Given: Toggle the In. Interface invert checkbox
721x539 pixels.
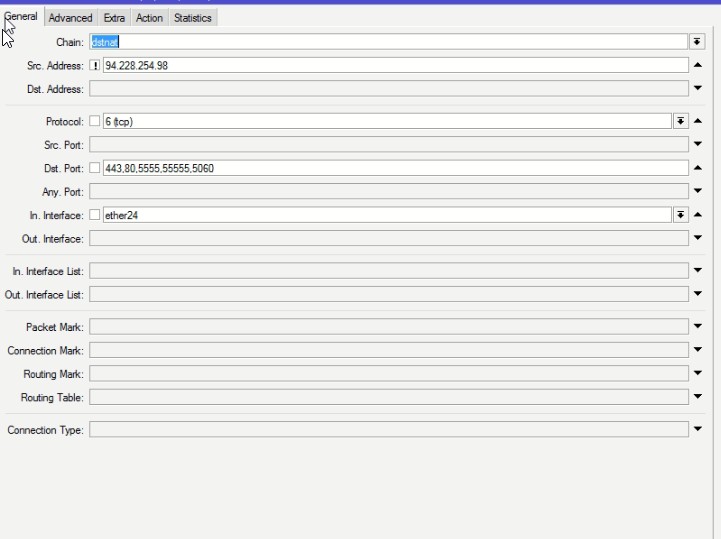Looking at the screenshot, I should tap(95, 215).
